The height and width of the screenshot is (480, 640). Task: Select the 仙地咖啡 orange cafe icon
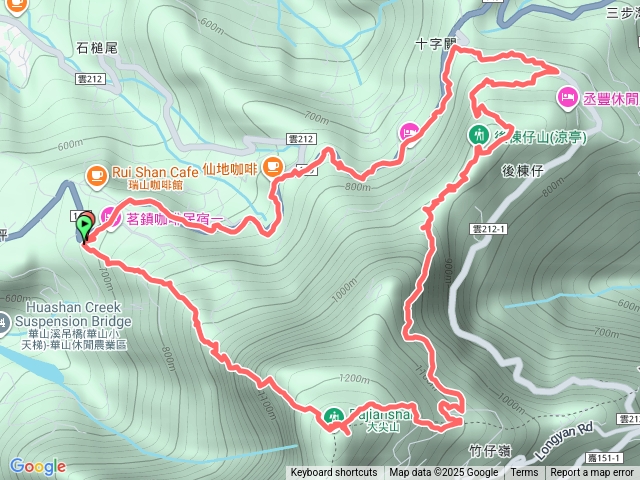click(273, 167)
